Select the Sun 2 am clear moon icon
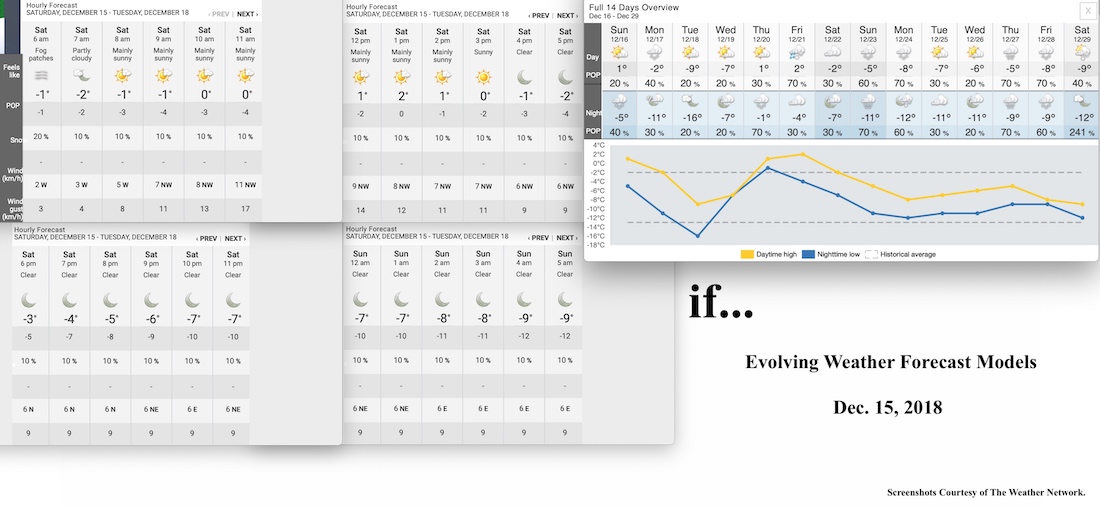This screenshot has width=1100, height=508. pyautogui.click(x=442, y=300)
